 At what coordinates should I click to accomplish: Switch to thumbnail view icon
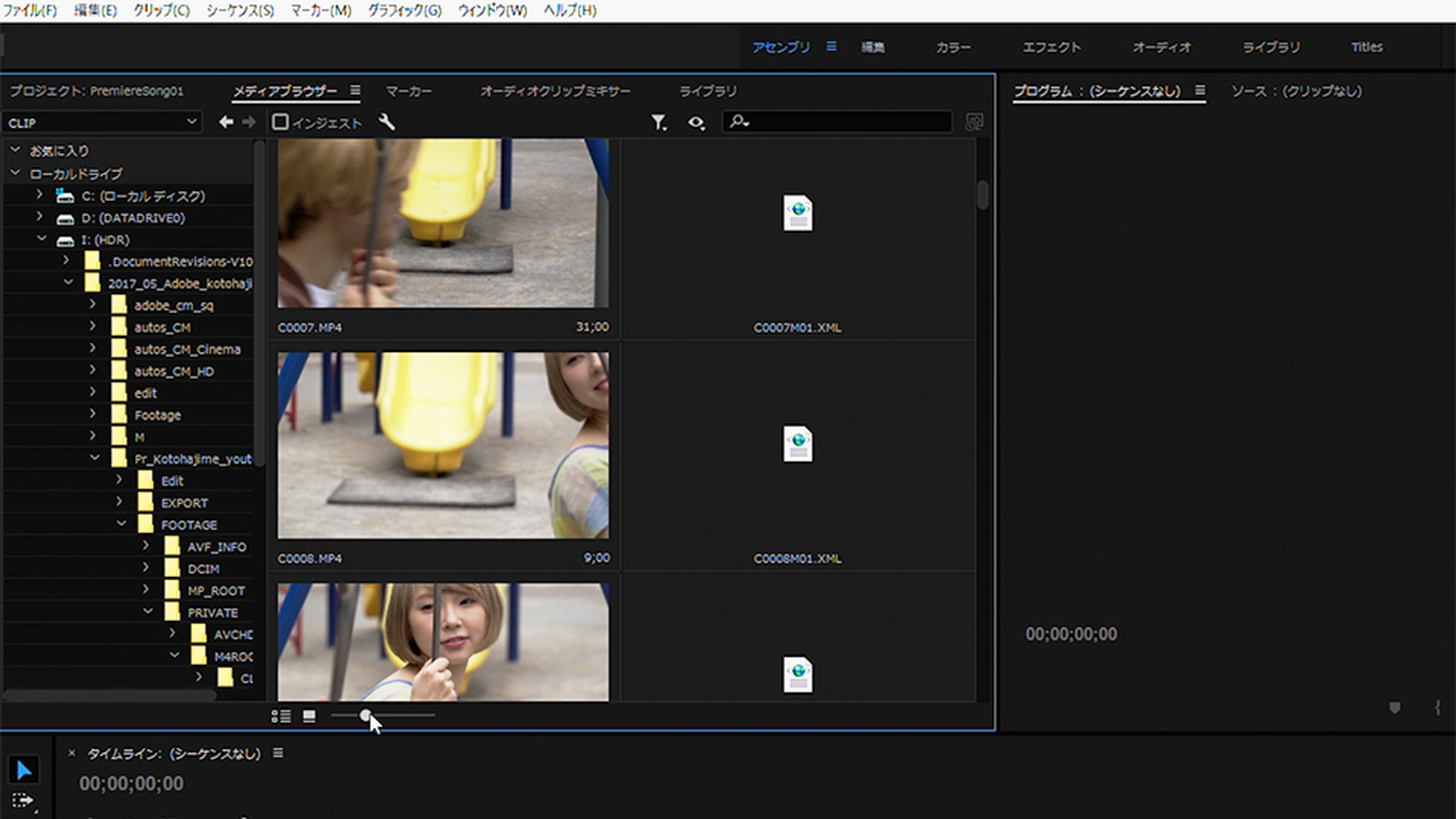[309, 716]
